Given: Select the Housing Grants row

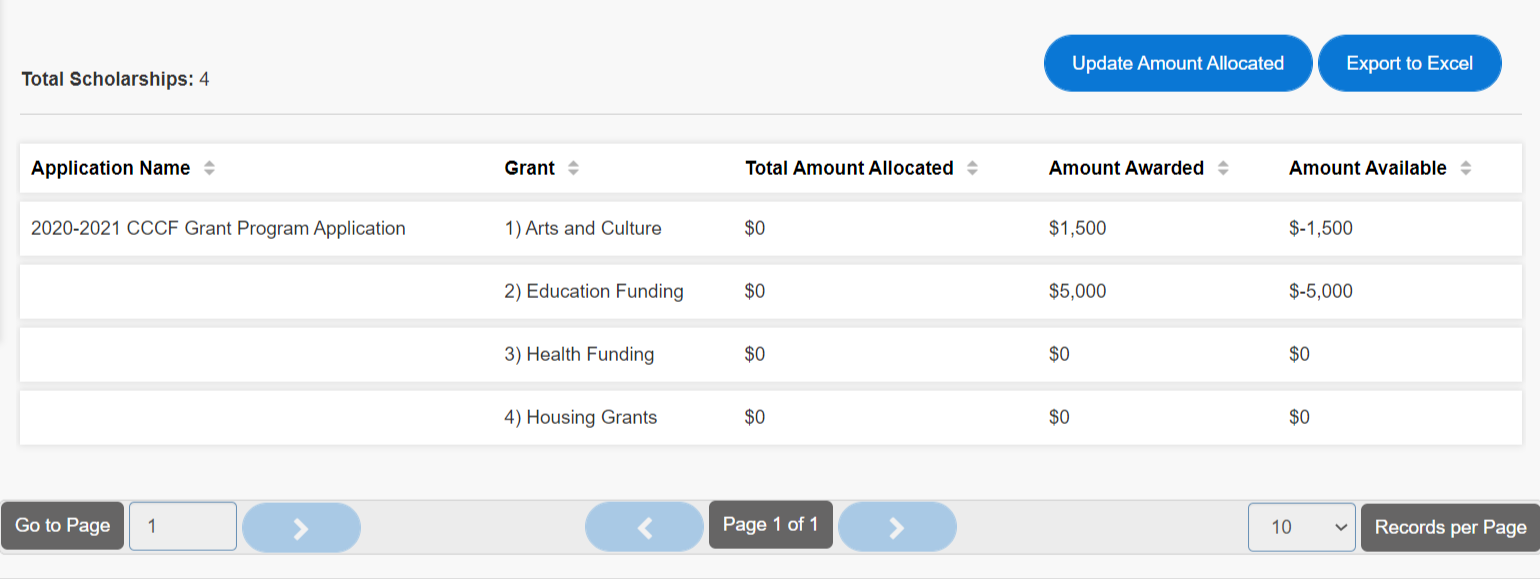Looking at the screenshot, I should (581, 417).
